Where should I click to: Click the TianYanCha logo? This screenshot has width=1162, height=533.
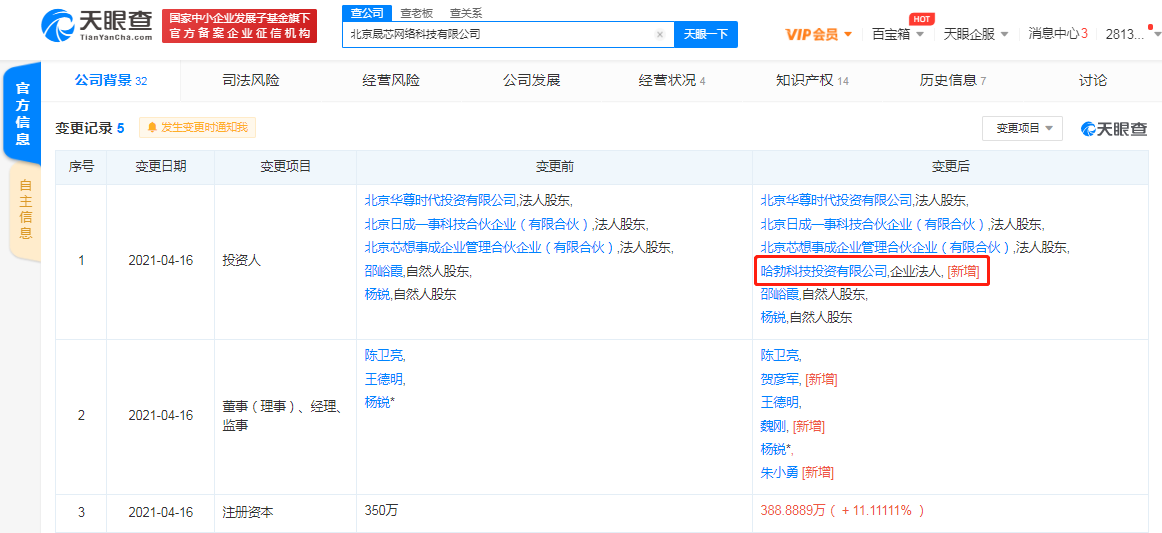pyautogui.click(x=97, y=26)
